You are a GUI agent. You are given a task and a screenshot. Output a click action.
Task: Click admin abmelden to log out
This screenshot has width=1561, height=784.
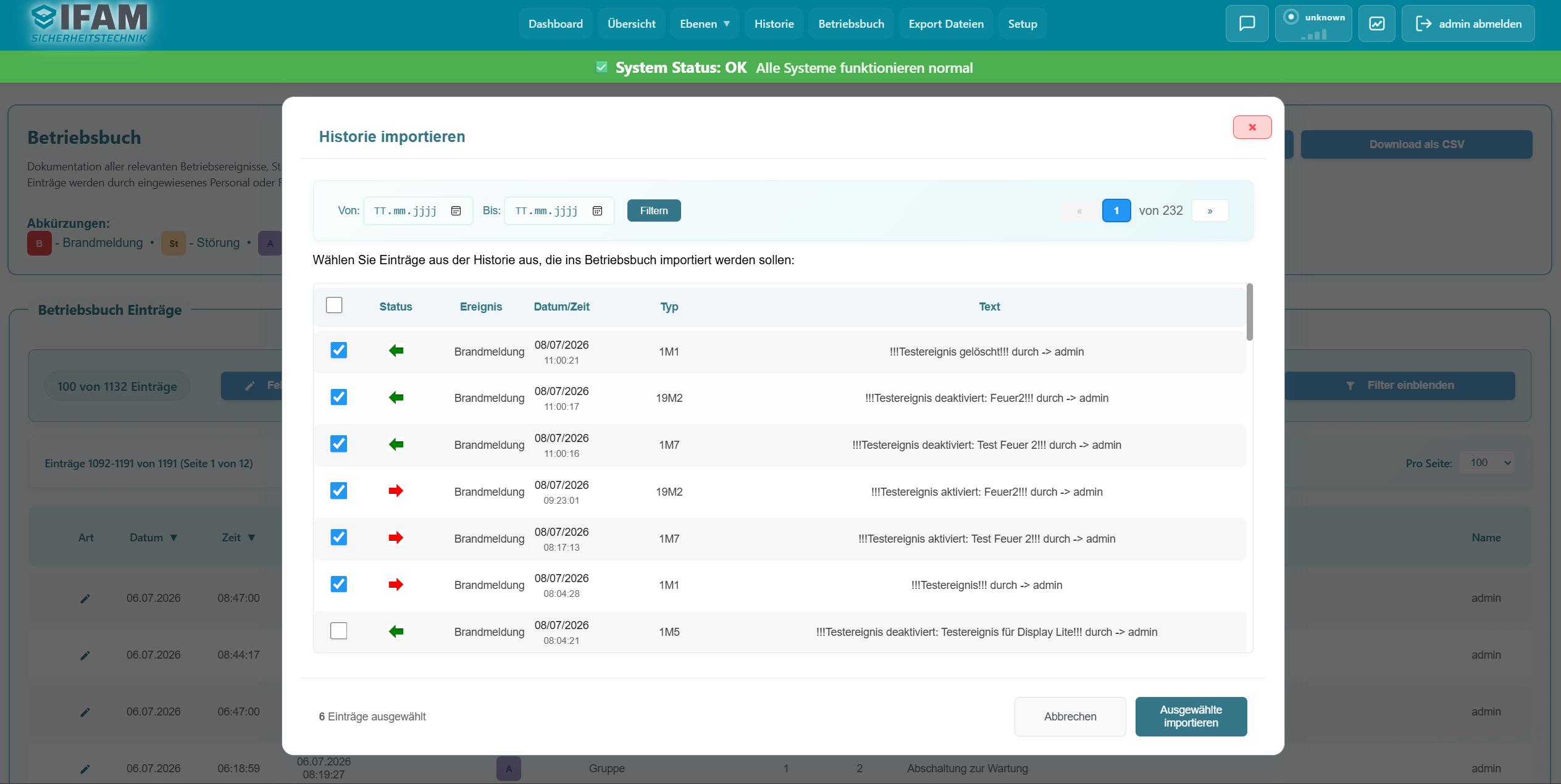tap(1468, 23)
